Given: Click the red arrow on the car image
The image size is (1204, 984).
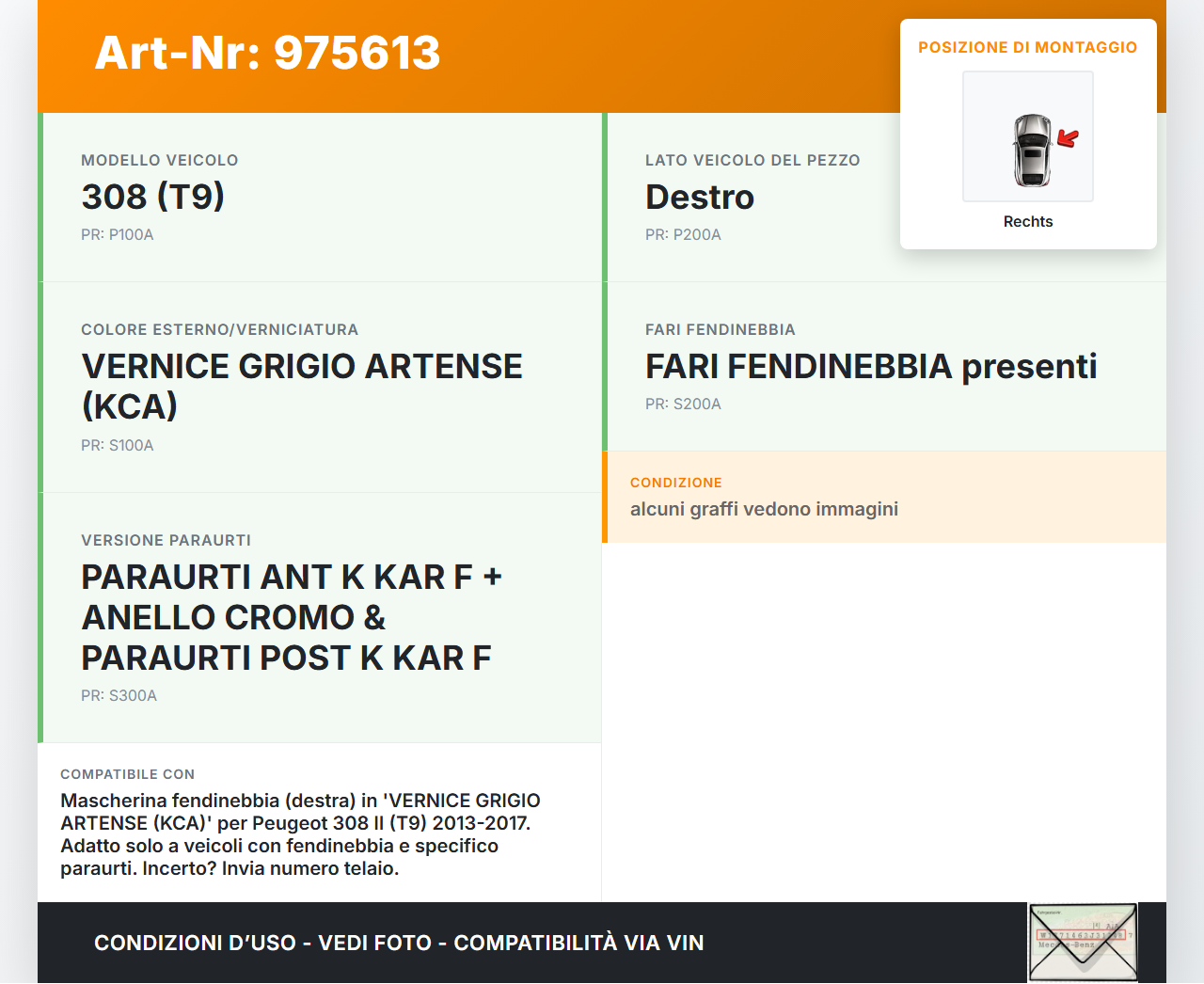Looking at the screenshot, I should coord(1068,139).
